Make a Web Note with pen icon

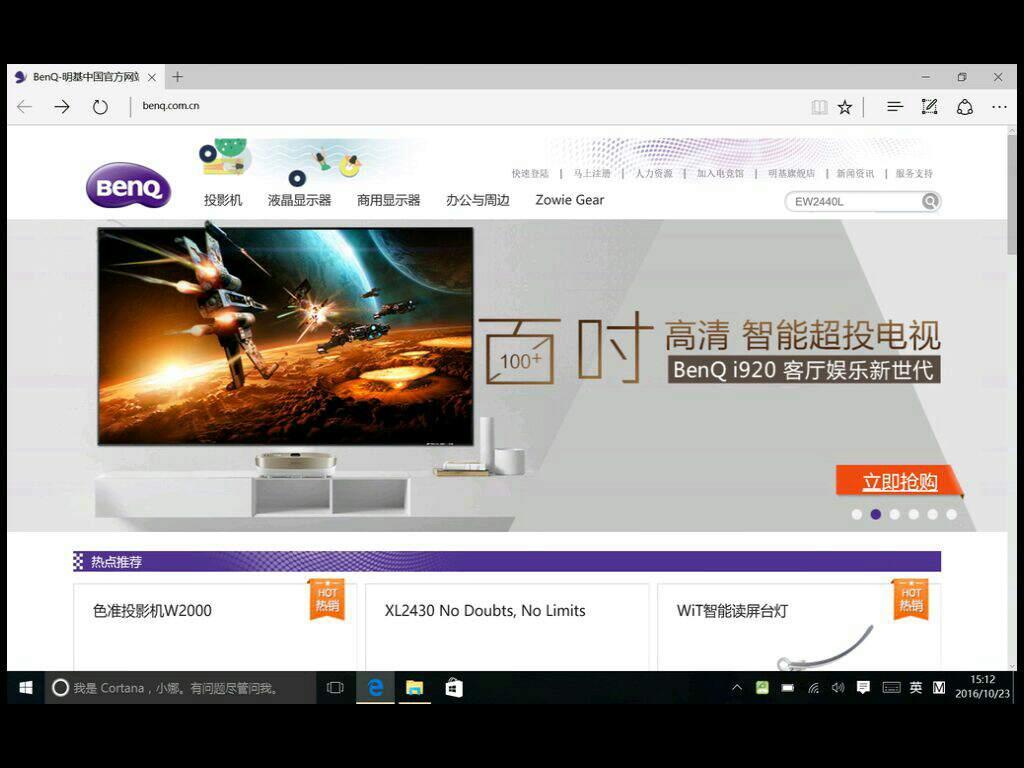point(929,106)
